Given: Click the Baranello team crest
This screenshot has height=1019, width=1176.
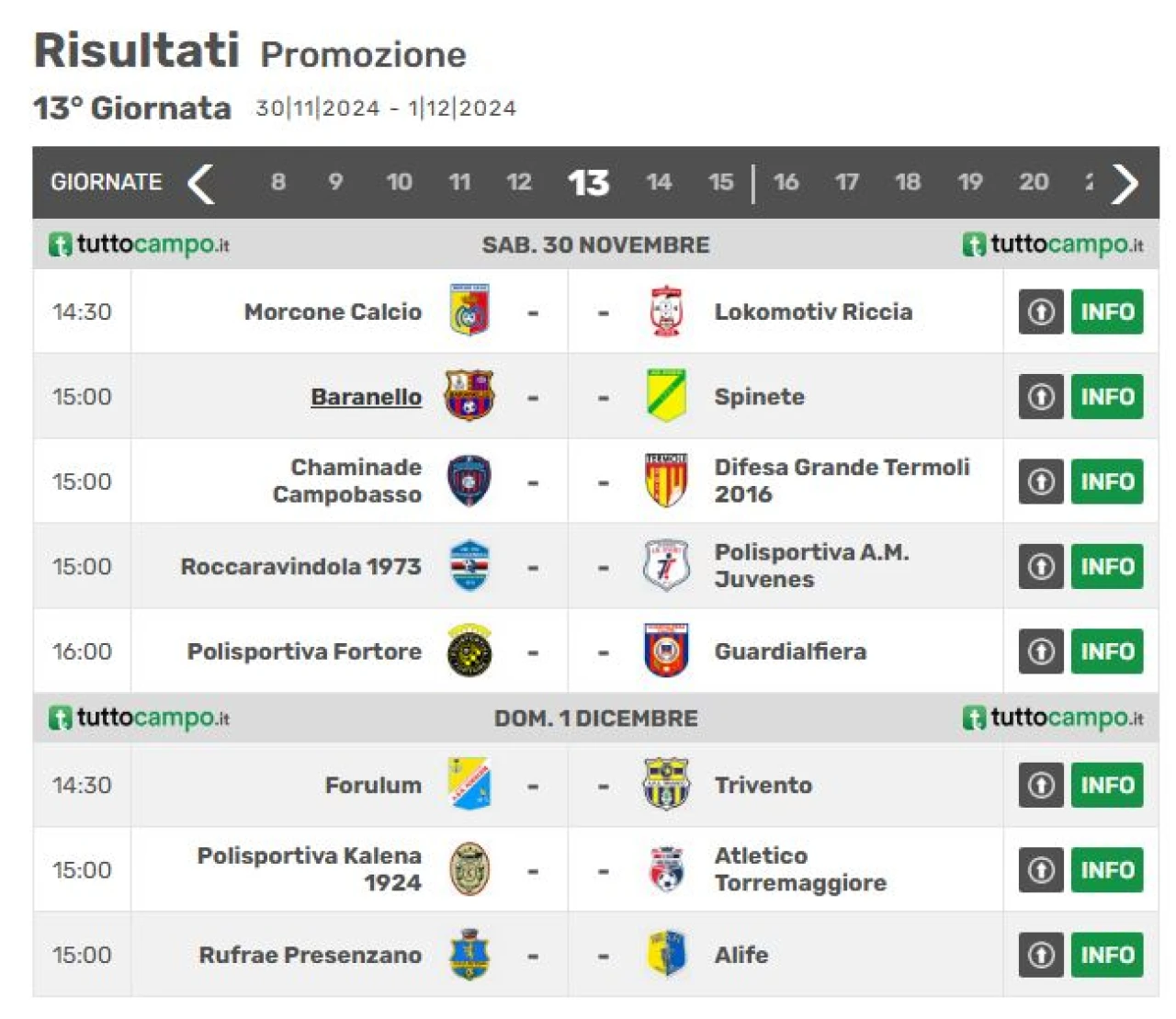Looking at the screenshot, I should (x=469, y=396).
